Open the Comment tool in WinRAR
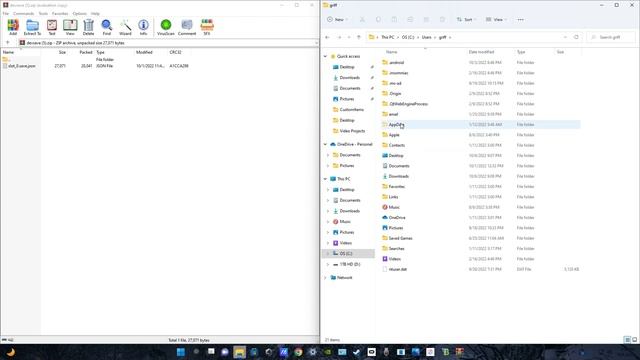The width and height of the screenshot is (640, 360). point(187,27)
